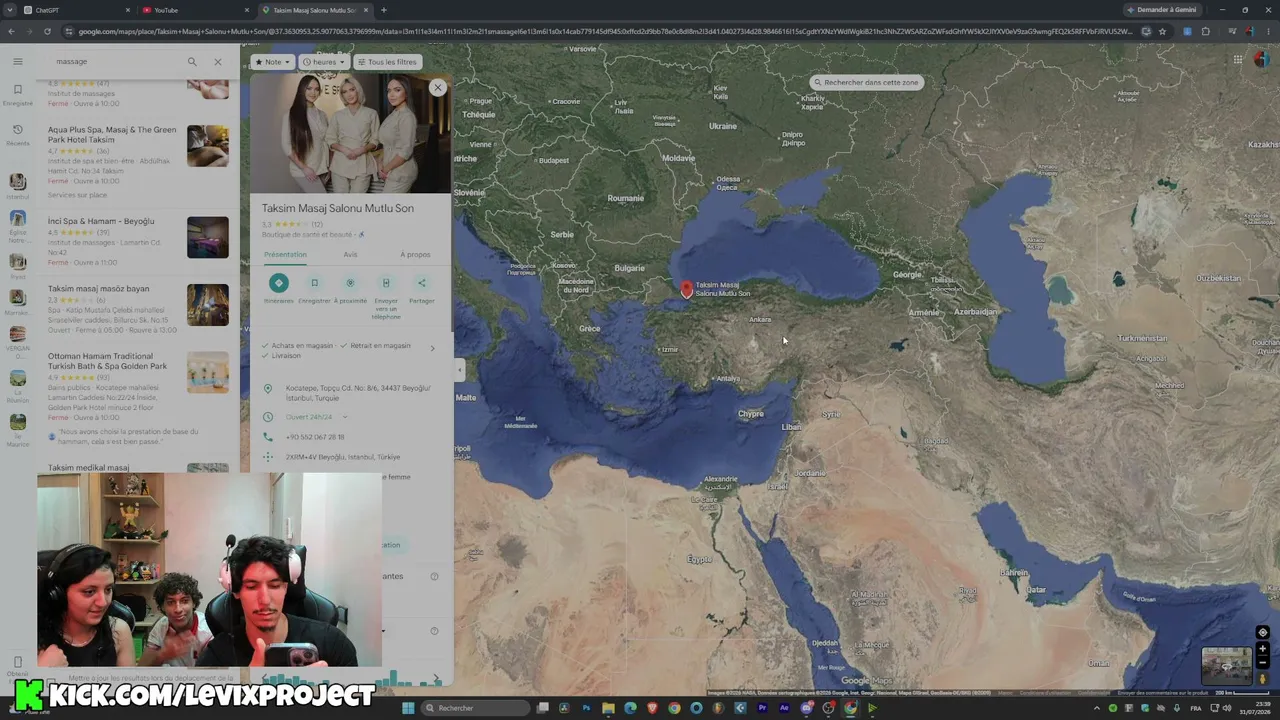
Task: Open Tous les filtres button
Action: pos(387,62)
